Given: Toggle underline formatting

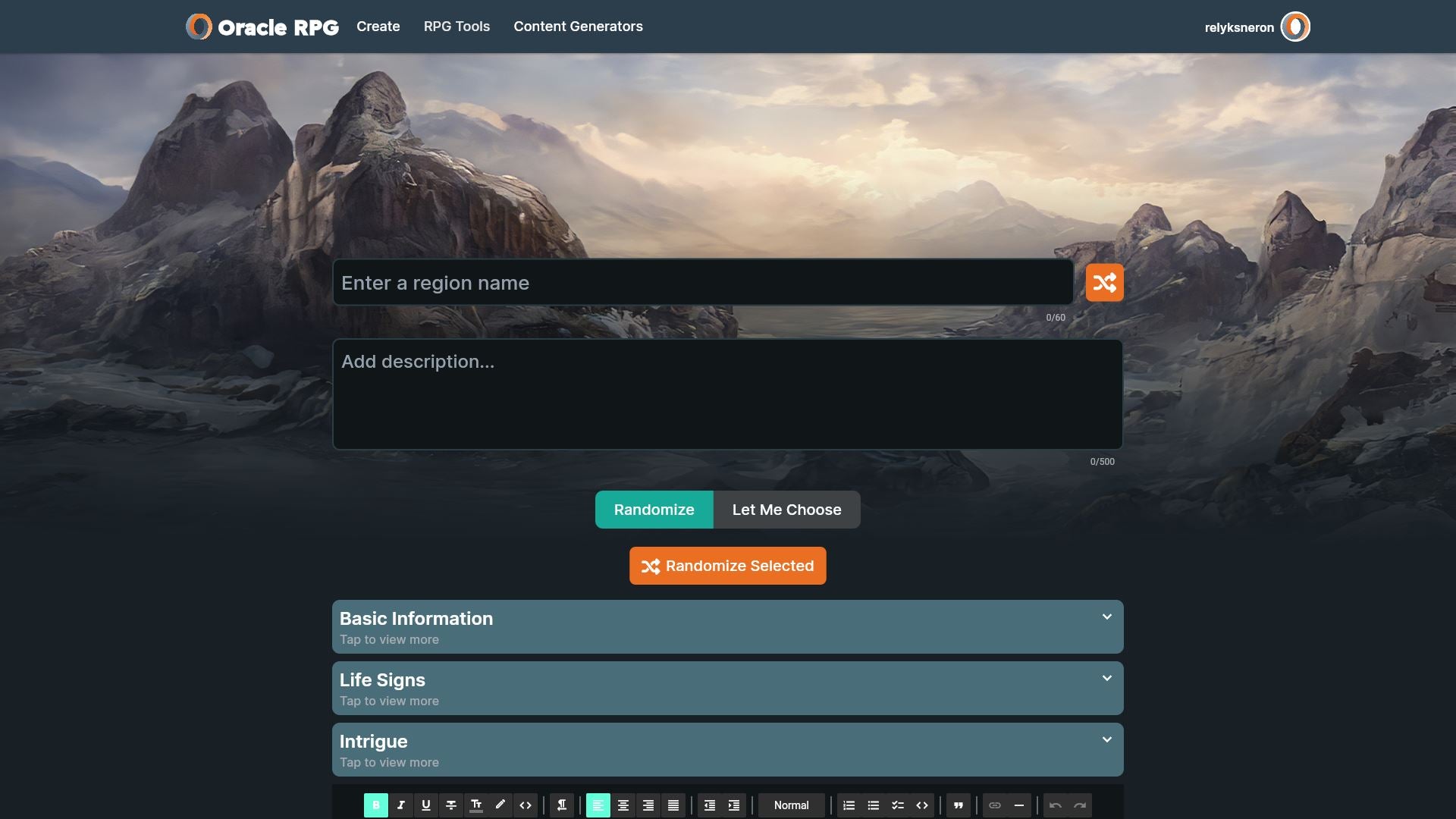Looking at the screenshot, I should (x=425, y=805).
